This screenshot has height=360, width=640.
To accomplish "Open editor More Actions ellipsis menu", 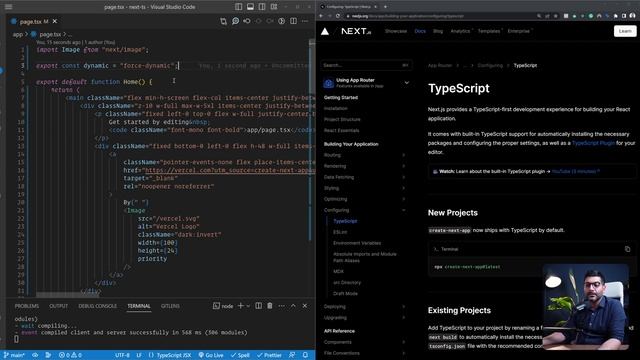I will [x=305, y=21].
